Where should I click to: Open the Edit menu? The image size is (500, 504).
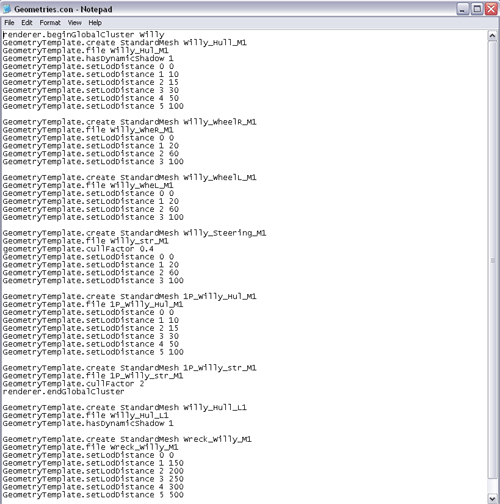tap(27, 23)
